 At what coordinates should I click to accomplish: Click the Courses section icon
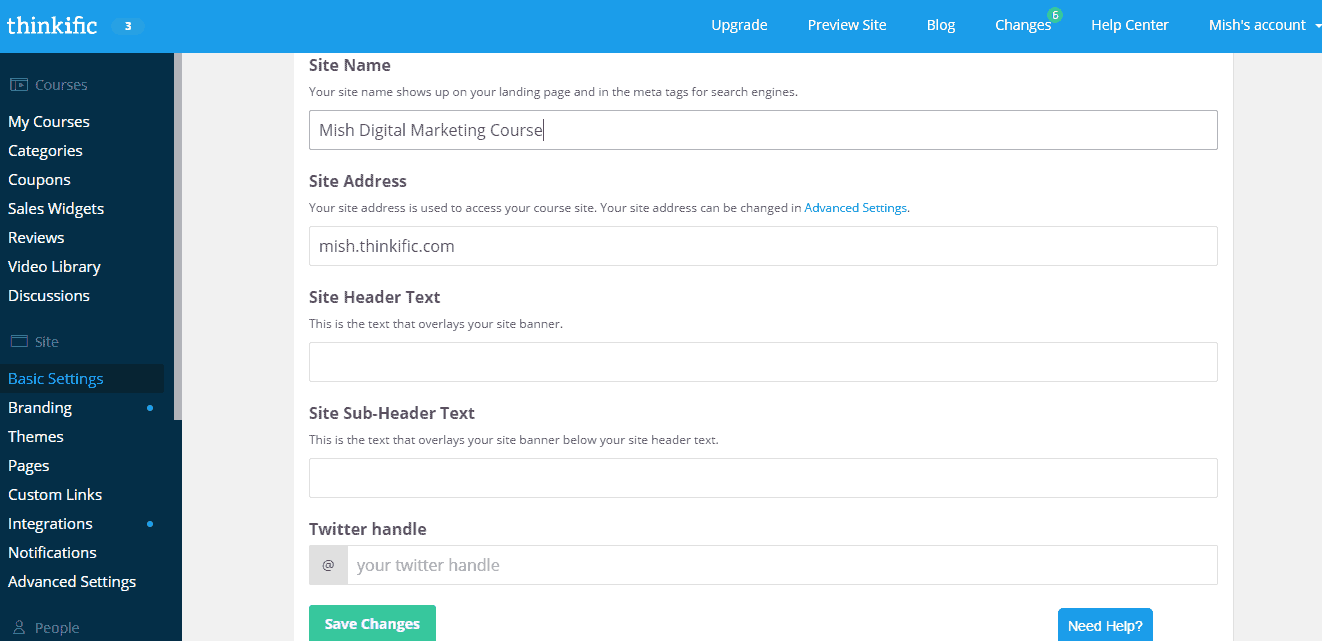pos(18,85)
